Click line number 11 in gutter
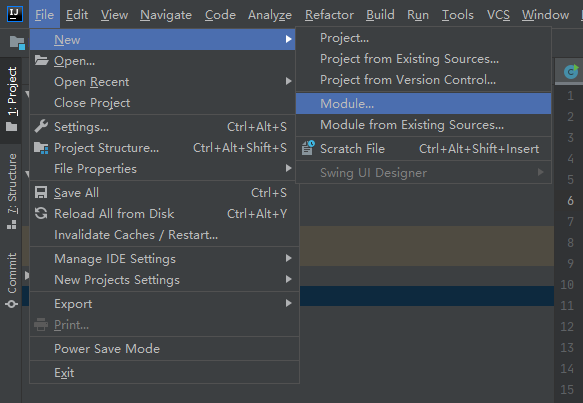The height and width of the screenshot is (403, 583). (567, 306)
